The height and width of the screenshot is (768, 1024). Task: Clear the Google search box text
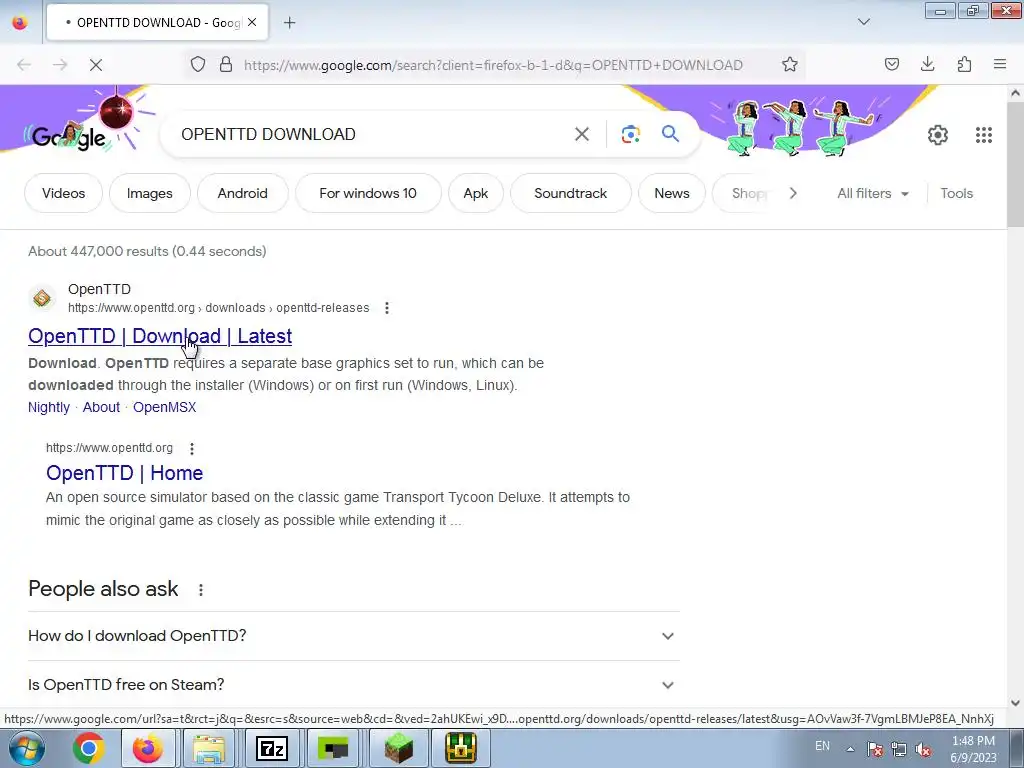click(x=581, y=134)
